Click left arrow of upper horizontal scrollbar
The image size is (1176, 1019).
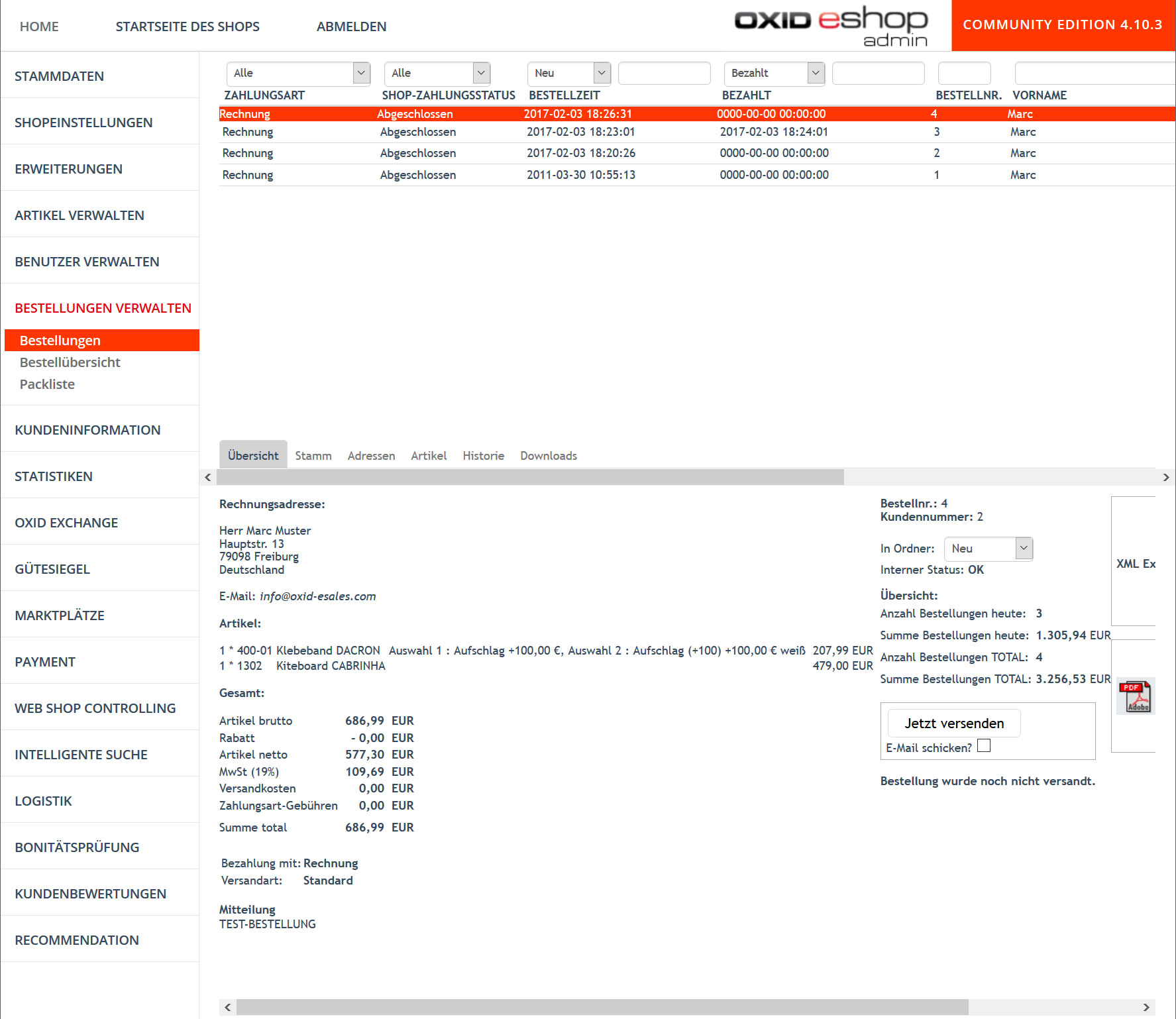pyautogui.click(x=208, y=477)
